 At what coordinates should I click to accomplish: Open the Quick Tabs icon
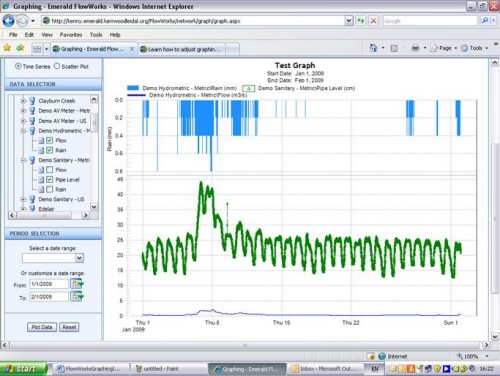(x=37, y=49)
